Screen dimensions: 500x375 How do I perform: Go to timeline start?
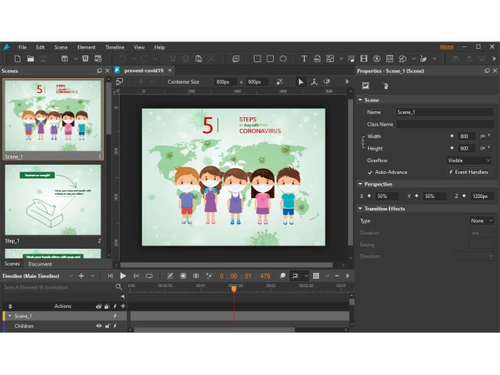[110, 276]
